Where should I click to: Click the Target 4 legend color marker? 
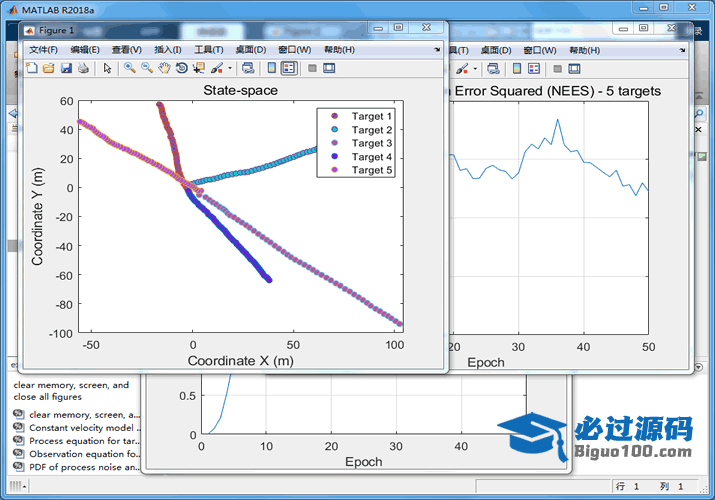[x=335, y=157]
